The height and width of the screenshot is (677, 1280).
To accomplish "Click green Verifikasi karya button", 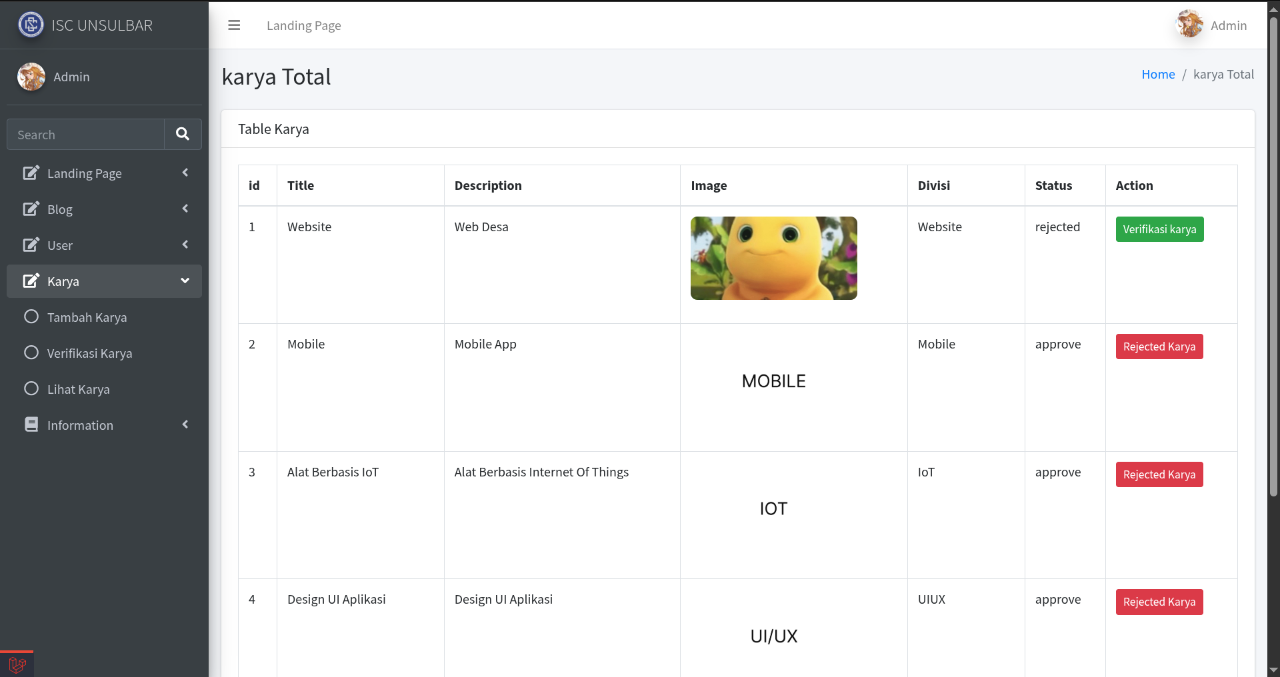I will click(1159, 229).
